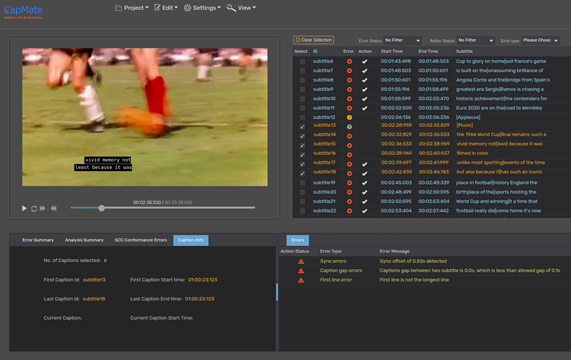Open the View menu
Image resolution: width=571 pixels, height=360 pixels.
tap(241, 8)
